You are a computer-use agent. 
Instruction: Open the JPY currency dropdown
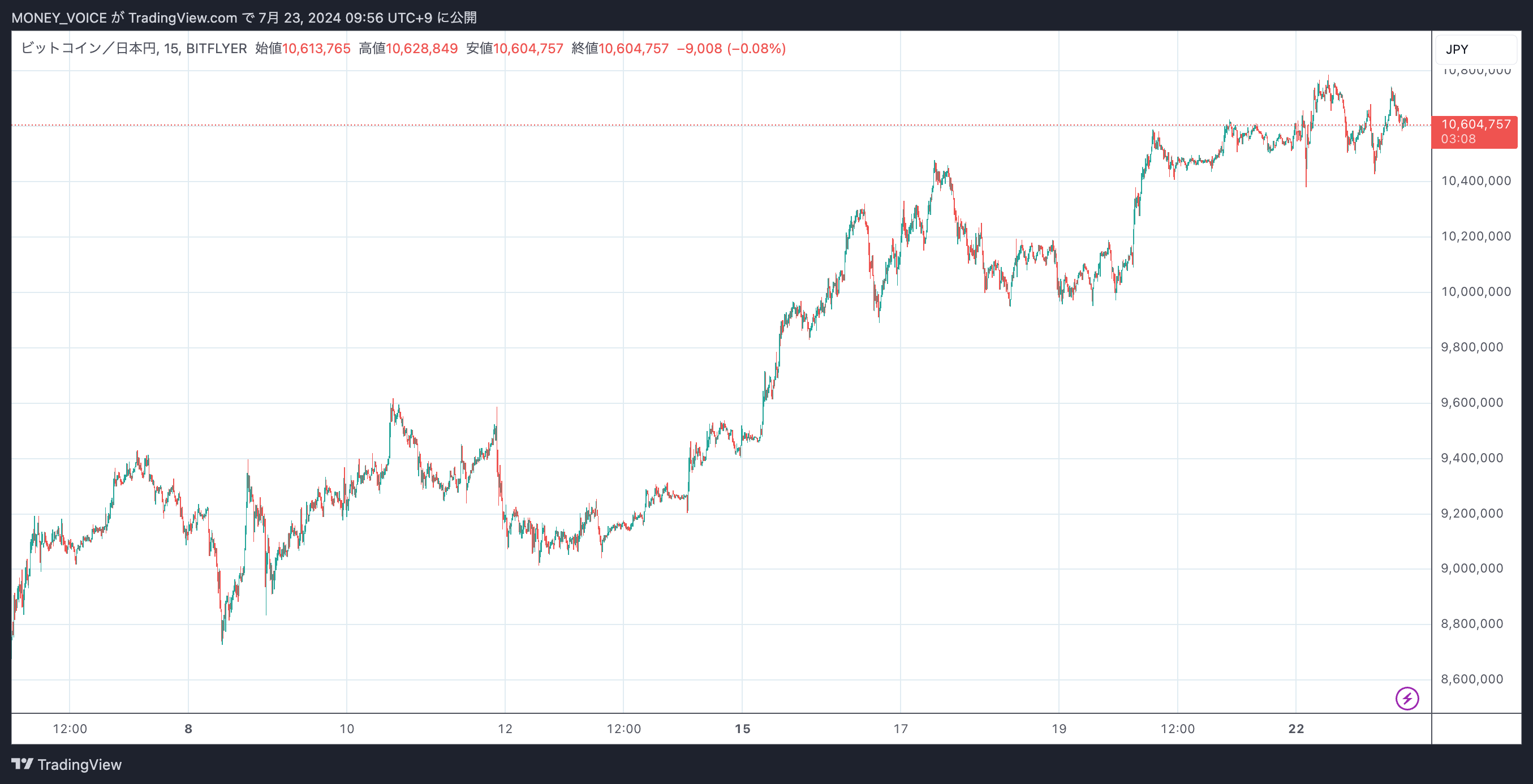[1475, 49]
